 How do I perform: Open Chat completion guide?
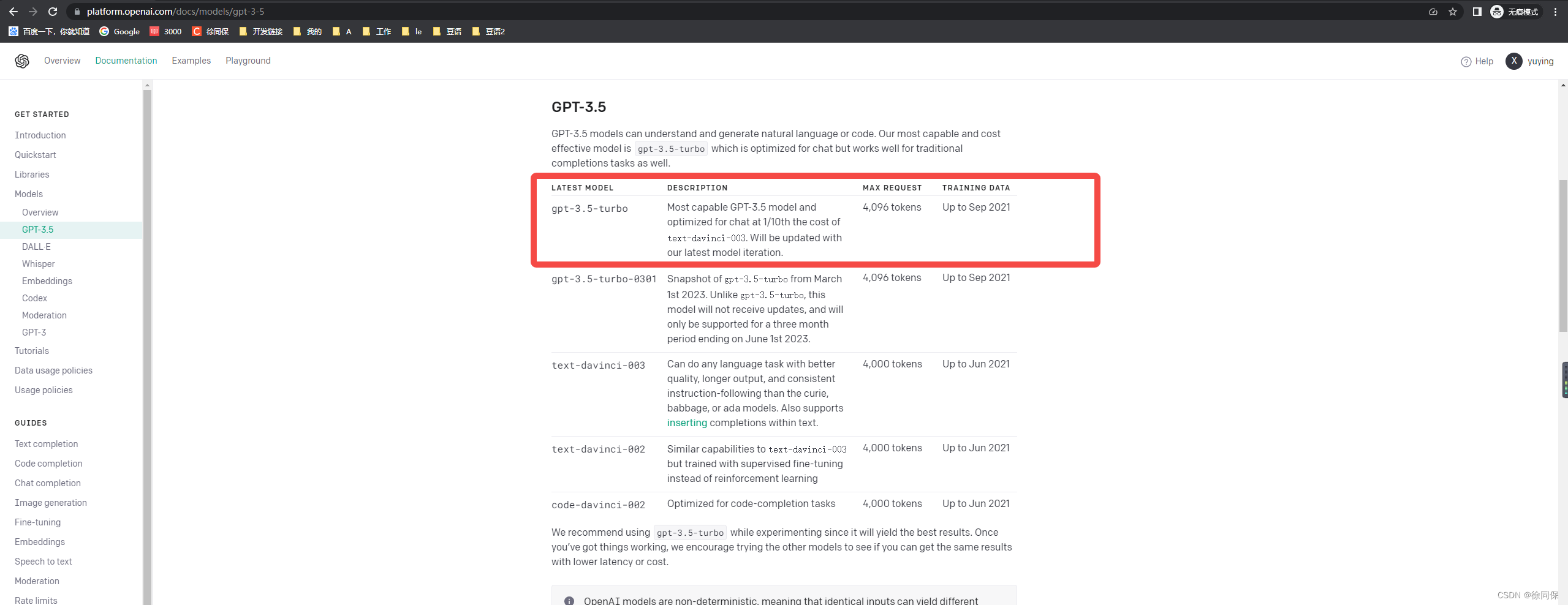(x=48, y=483)
